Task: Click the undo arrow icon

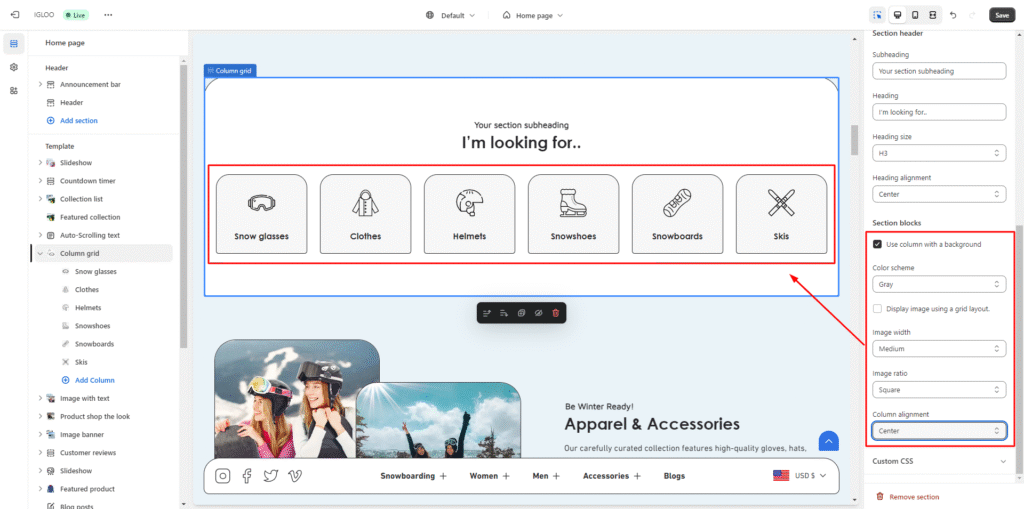Action: (952, 15)
